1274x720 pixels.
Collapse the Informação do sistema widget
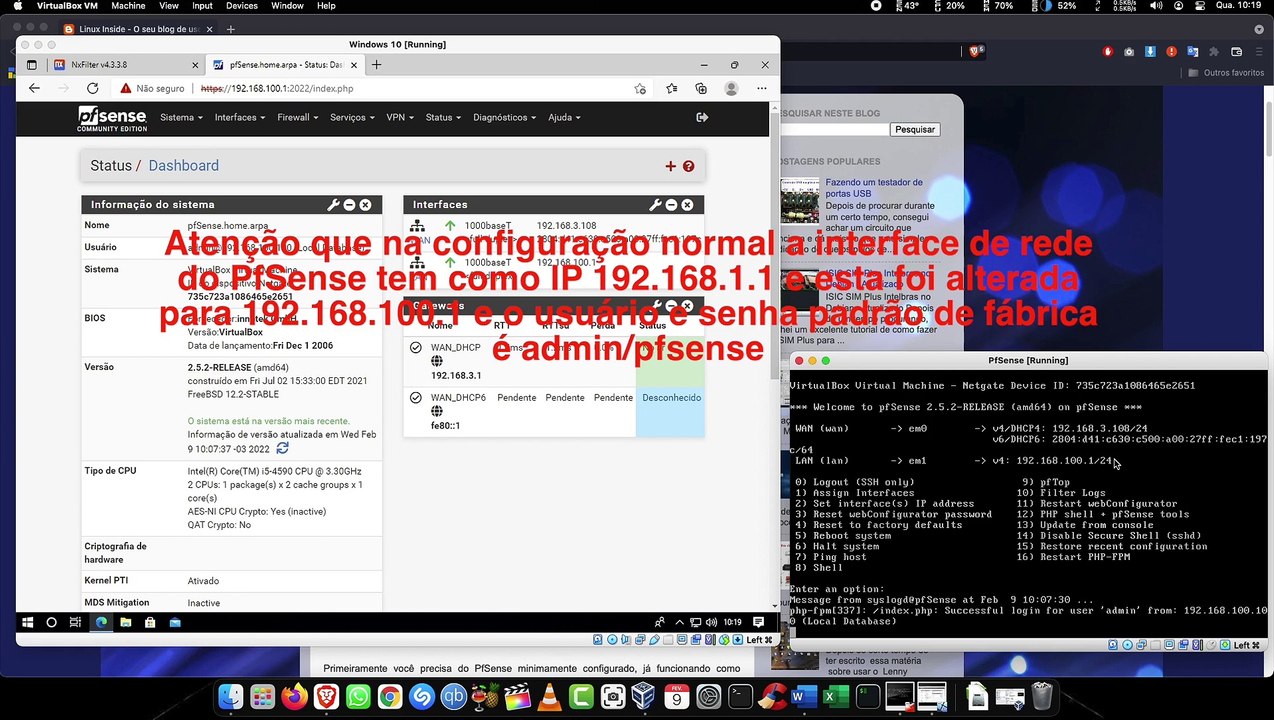349,204
